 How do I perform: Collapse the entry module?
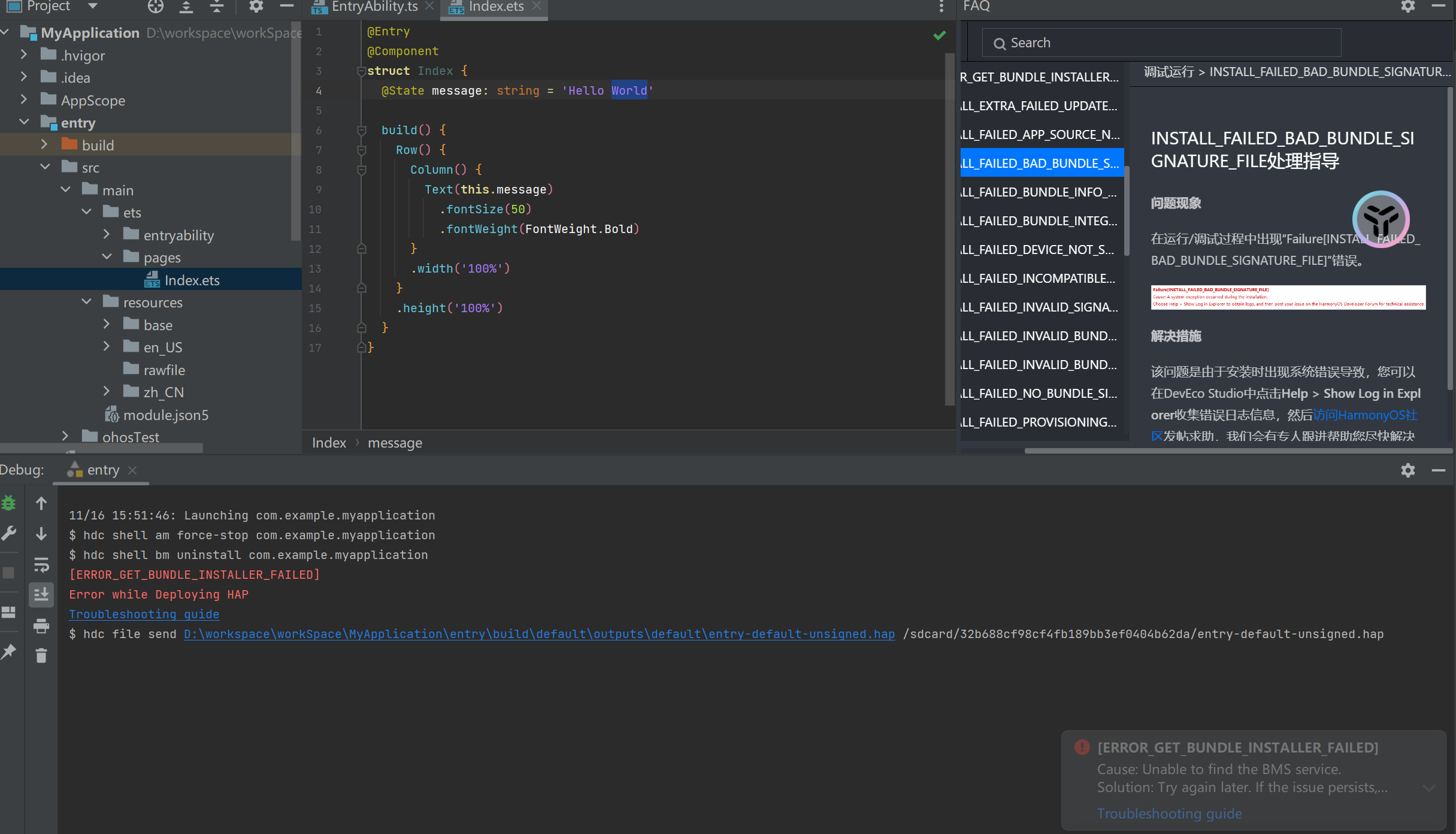tap(24, 122)
